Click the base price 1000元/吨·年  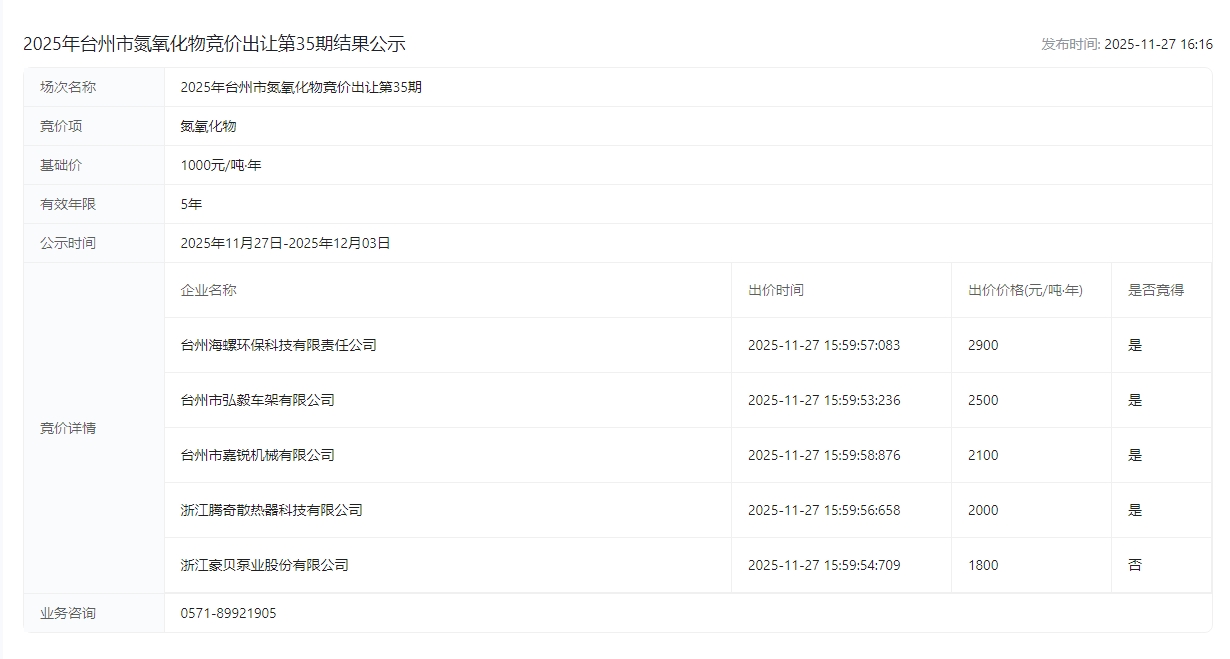click(221, 165)
